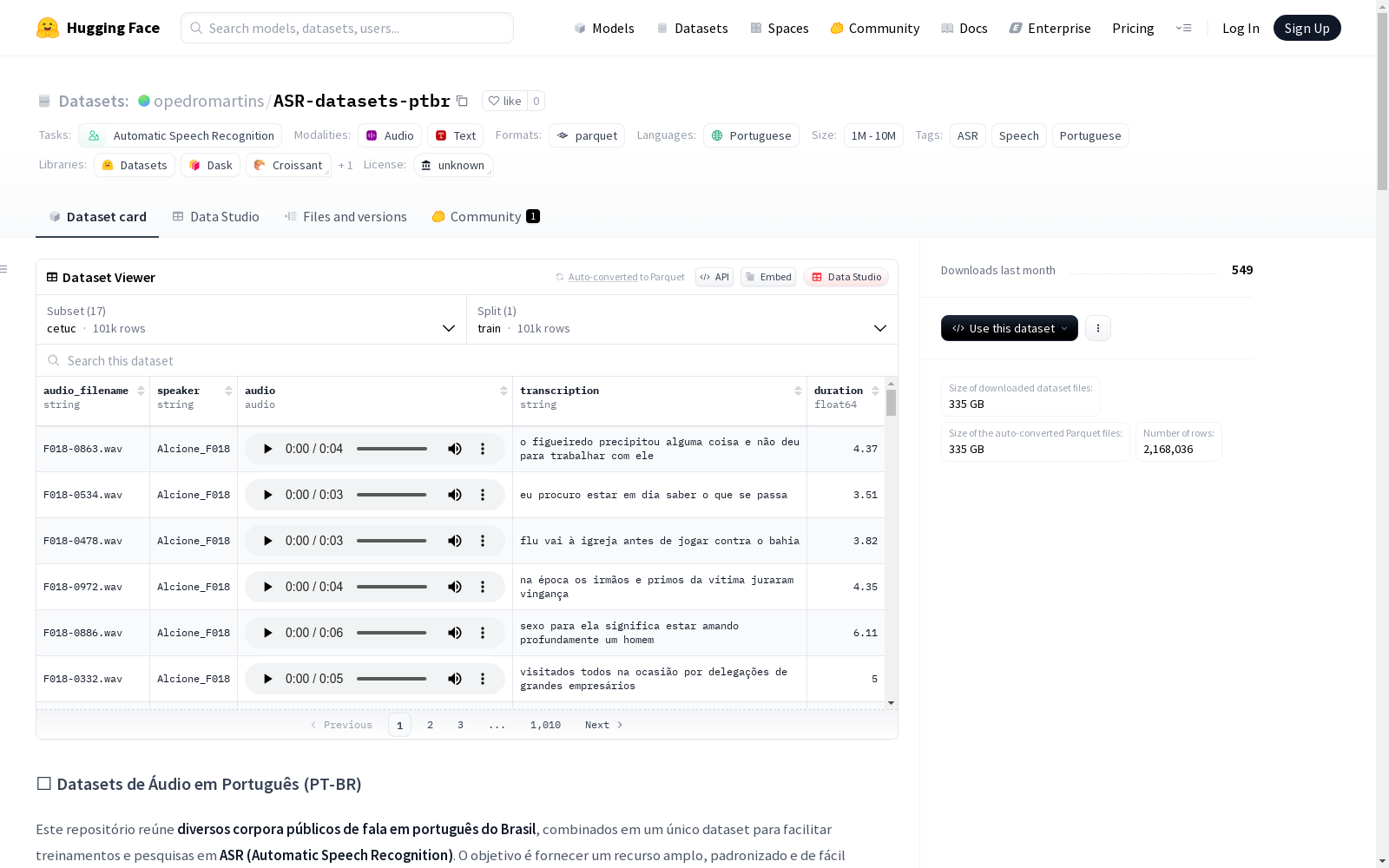Sort by the duration column
Image resolution: width=1389 pixels, height=868 pixels.
pyautogui.click(x=875, y=391)
